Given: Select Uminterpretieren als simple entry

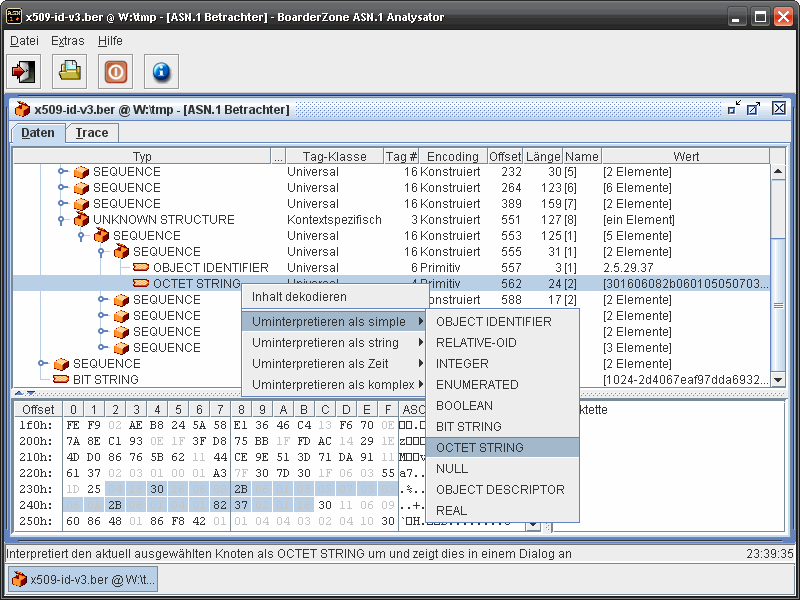Looking at the screenshot, I should point(334,321).
